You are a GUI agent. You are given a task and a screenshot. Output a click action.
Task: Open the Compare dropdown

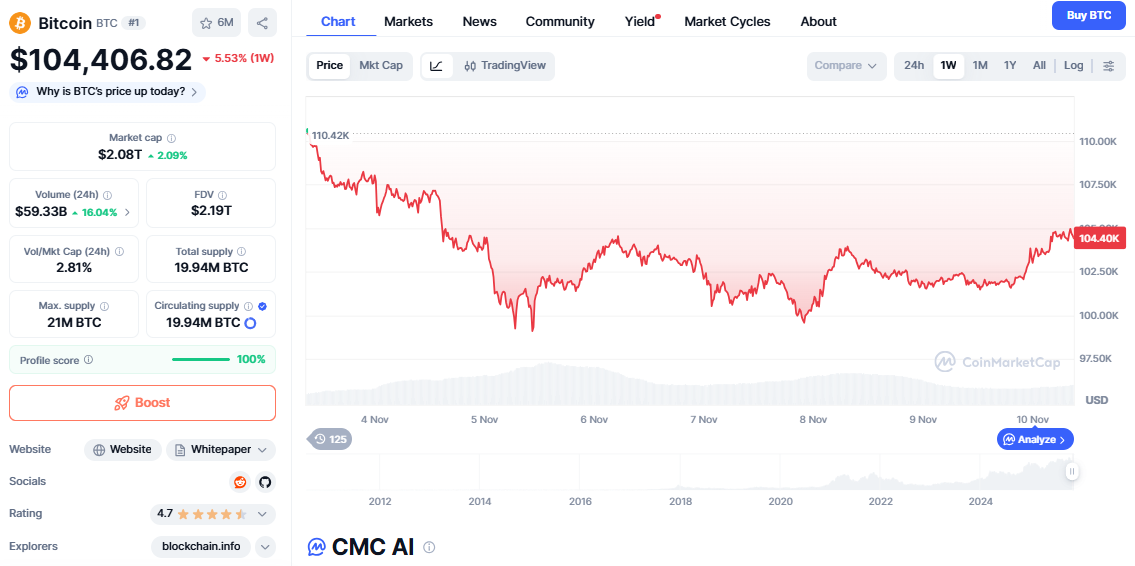click(846, 66)
